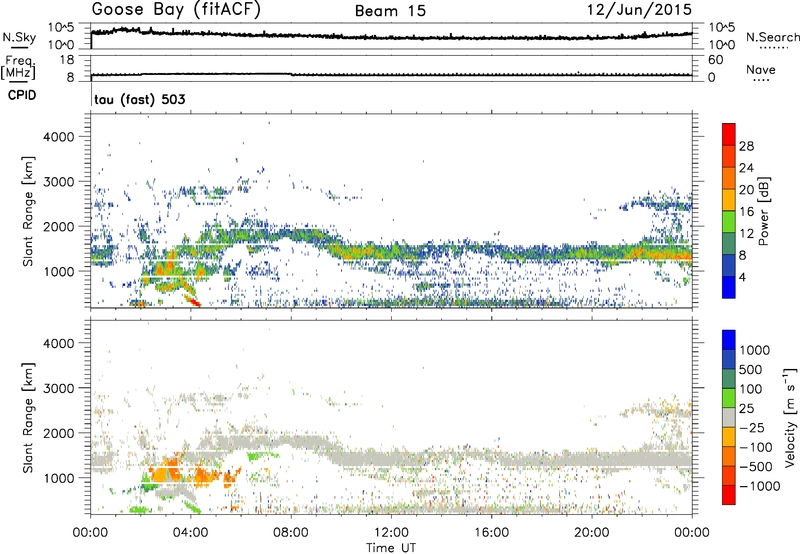The image size is (800, 554).
Task: Click the '18' tick on frequency axis
Action: tap(66, 60)
